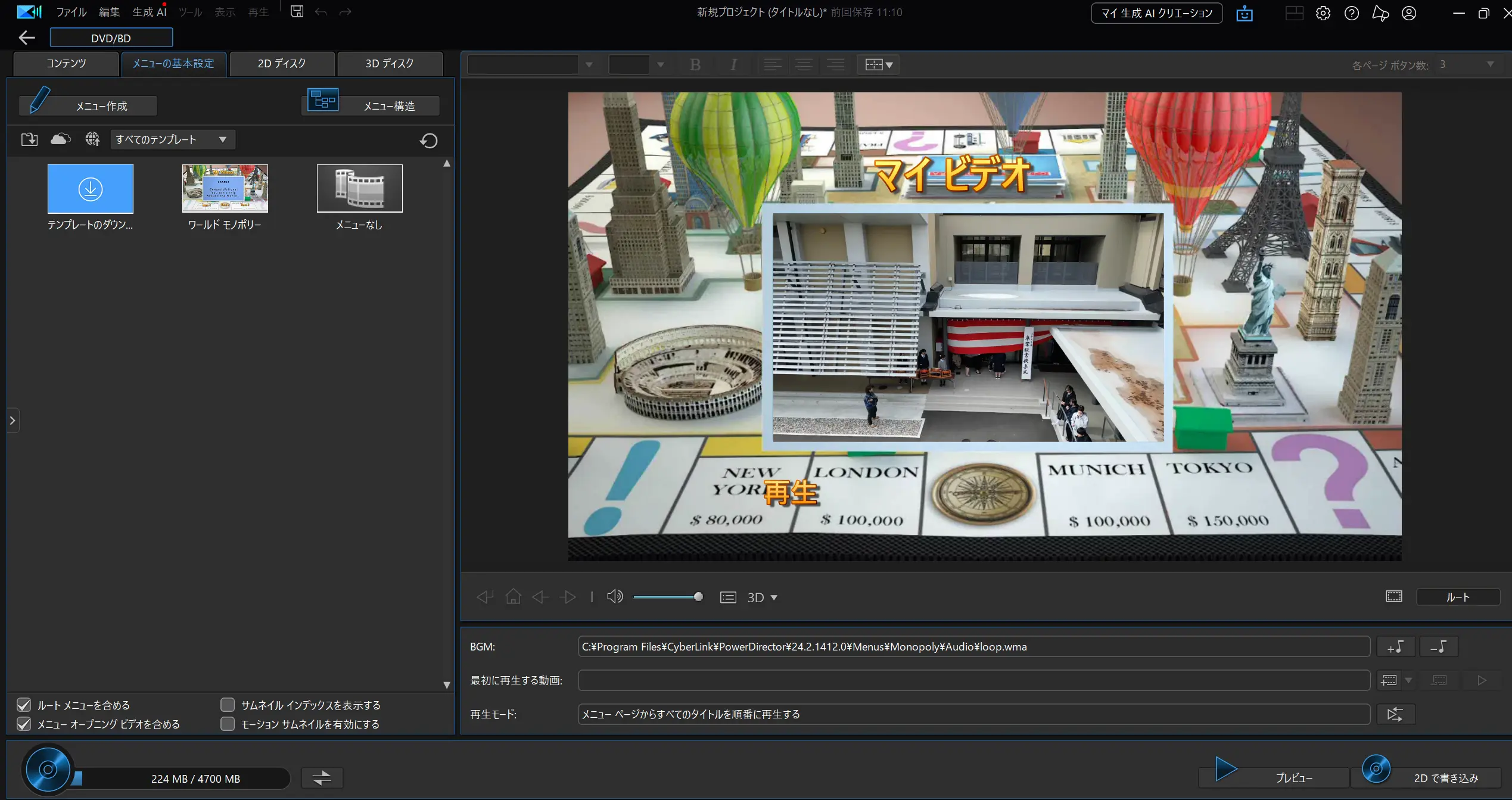Toggle TV safe zone display icon
This screenshot has height=800, width=1512.
(1394, 596)
